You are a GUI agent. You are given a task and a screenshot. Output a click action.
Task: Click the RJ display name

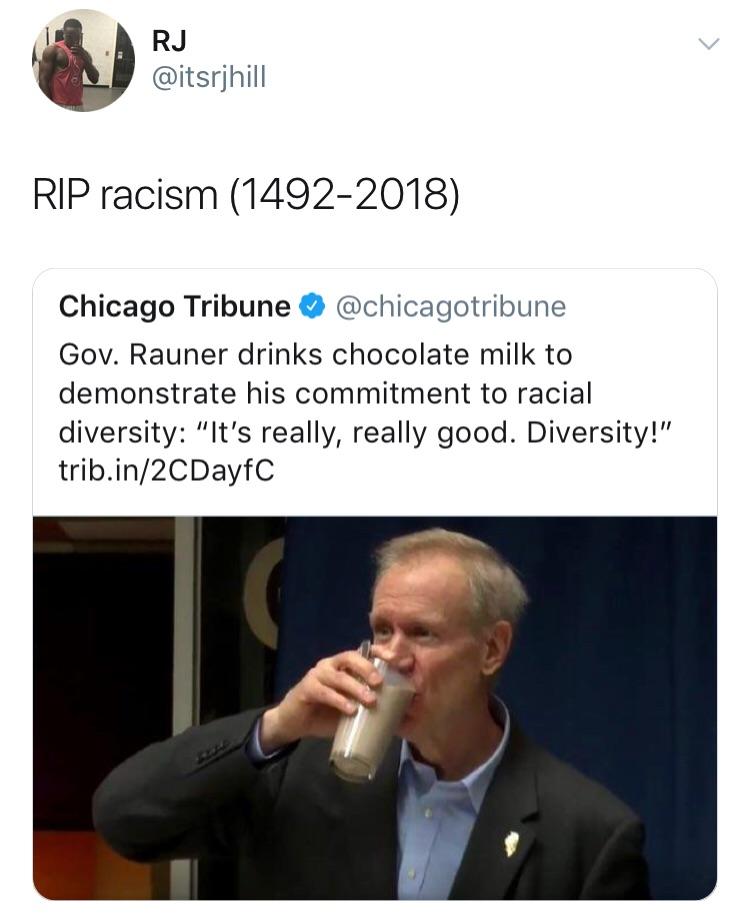coord(169,41)
